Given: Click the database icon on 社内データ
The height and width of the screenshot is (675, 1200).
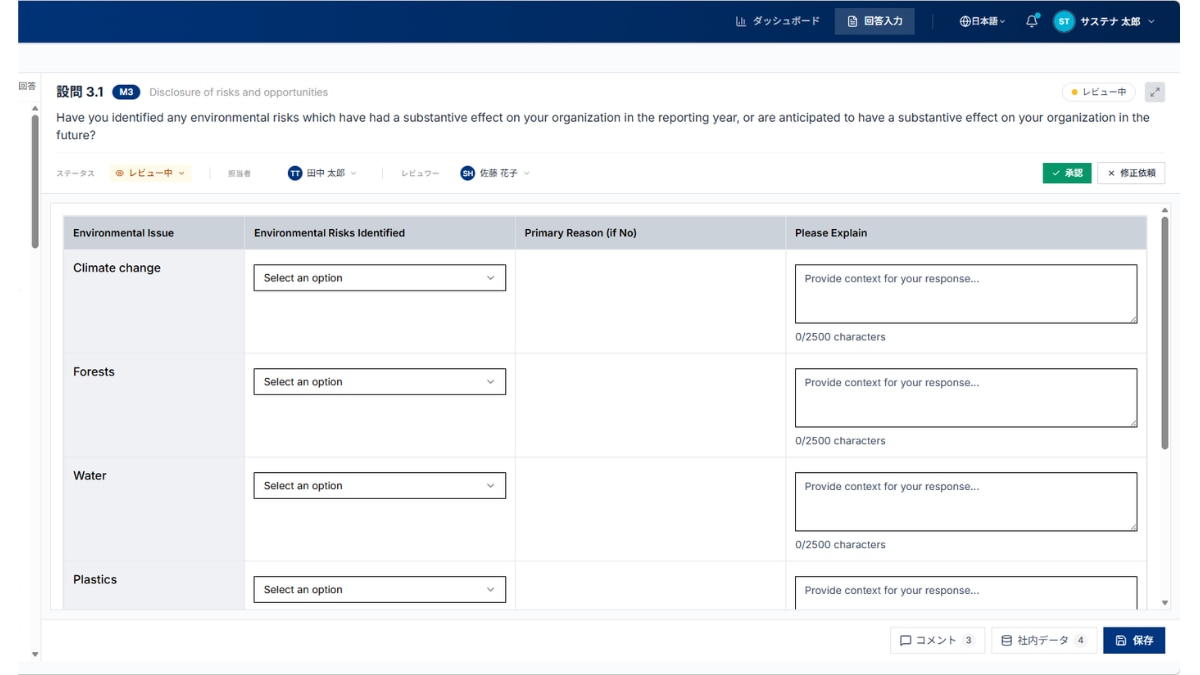Looking at the screenshot, I should click(1007, 640).
